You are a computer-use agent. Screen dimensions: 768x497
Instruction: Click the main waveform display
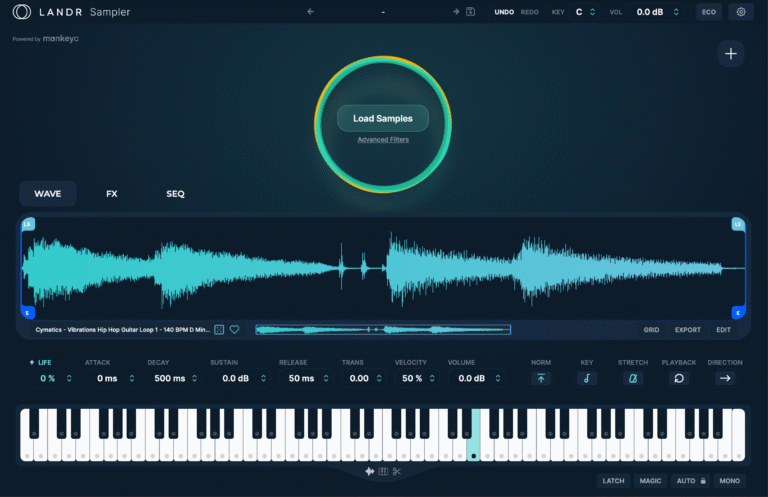(x=383, y=268)
